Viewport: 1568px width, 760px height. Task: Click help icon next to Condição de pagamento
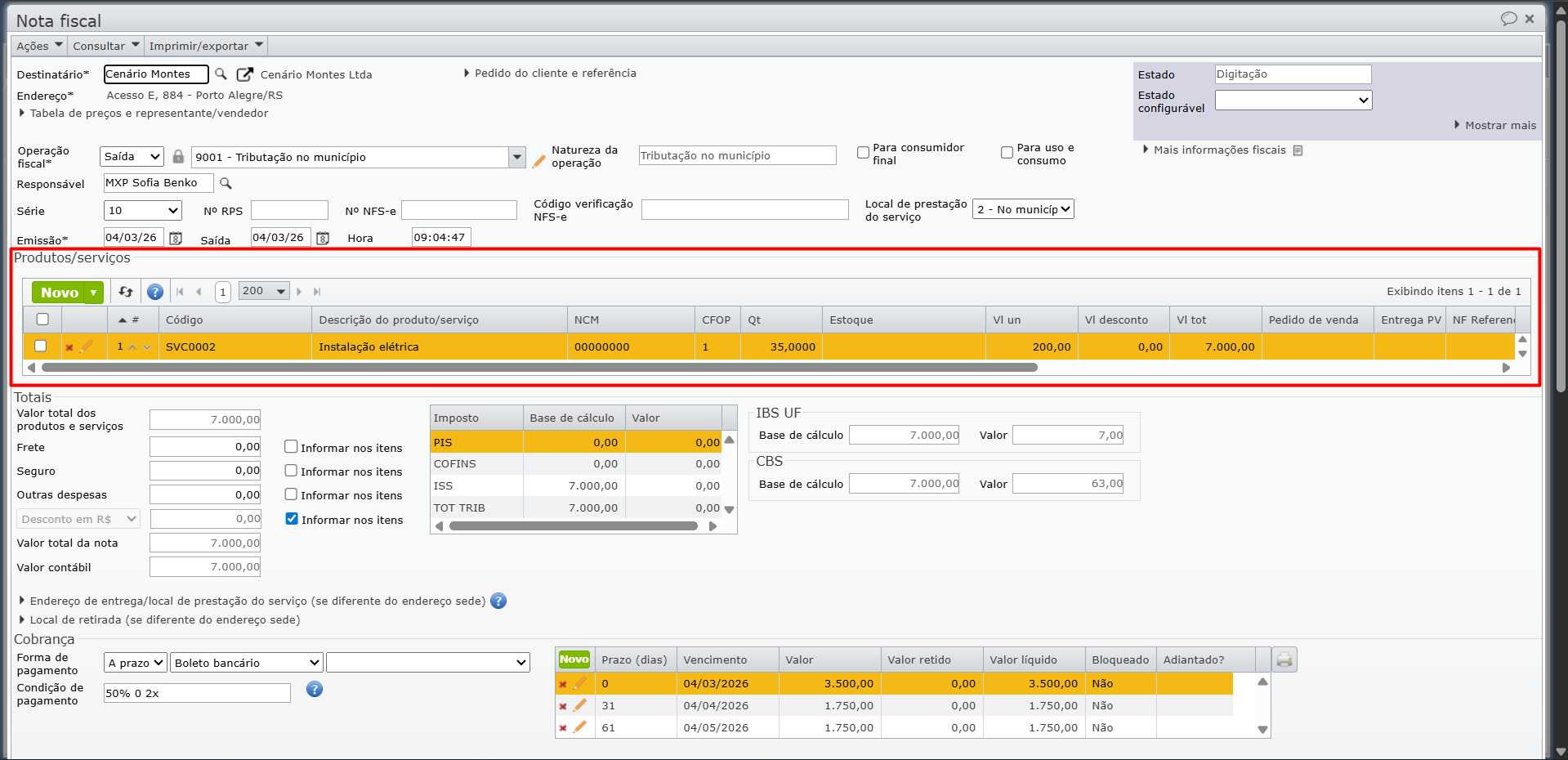[x=315, y=690]
